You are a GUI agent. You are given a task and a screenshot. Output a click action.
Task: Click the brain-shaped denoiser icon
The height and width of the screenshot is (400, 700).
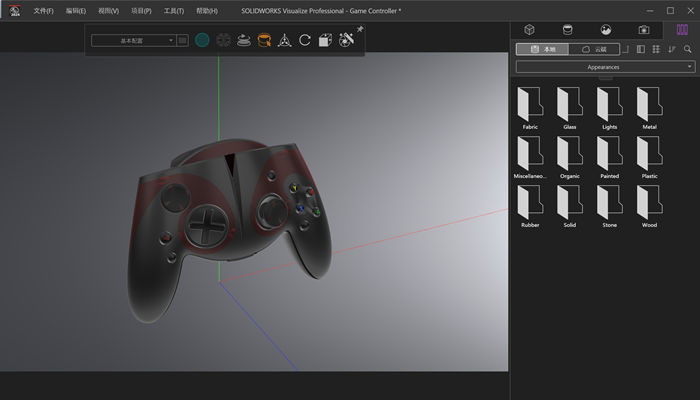pyautogui.click(x=223, y=40)
